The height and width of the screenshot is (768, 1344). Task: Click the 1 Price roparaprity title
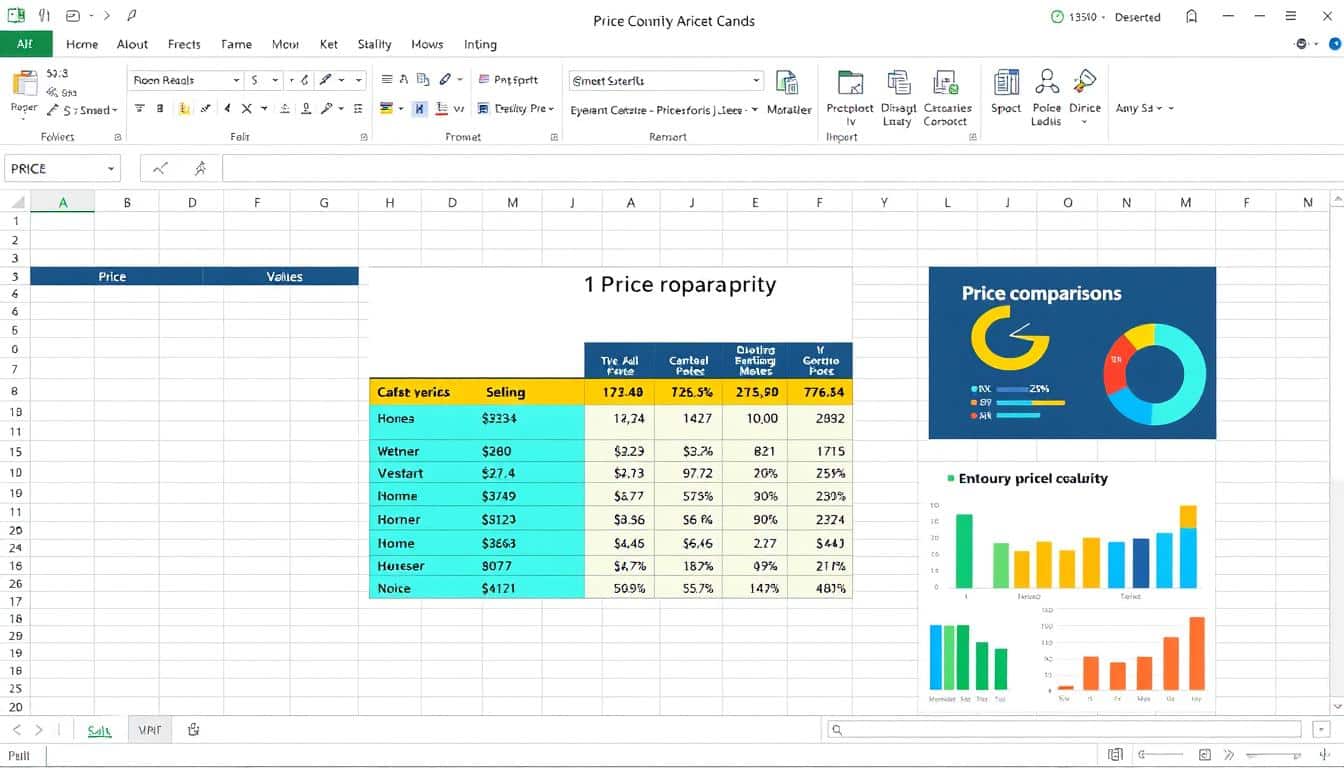click(x=680, y=285)
